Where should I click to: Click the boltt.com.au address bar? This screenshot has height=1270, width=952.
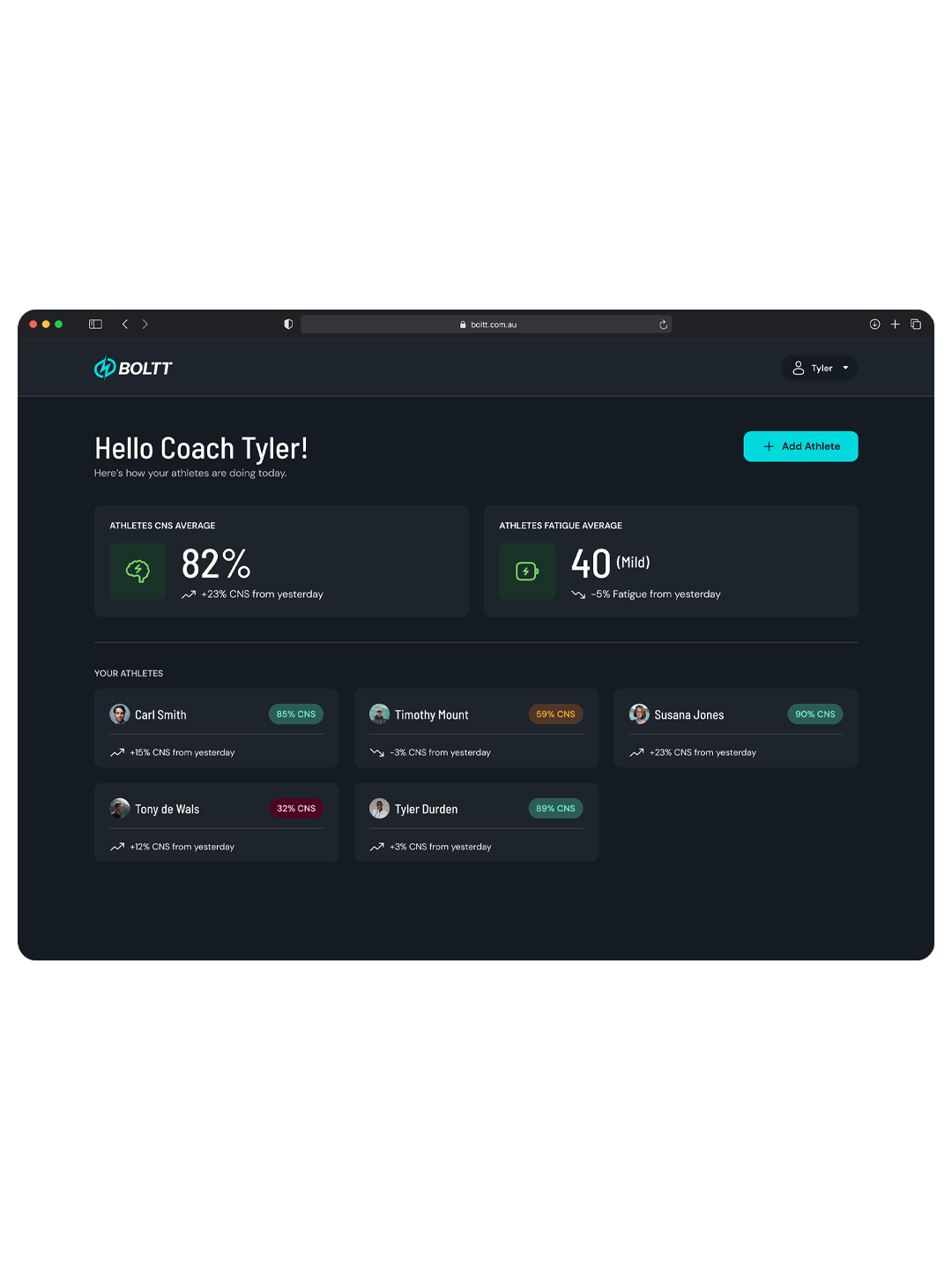pos(486,325)
